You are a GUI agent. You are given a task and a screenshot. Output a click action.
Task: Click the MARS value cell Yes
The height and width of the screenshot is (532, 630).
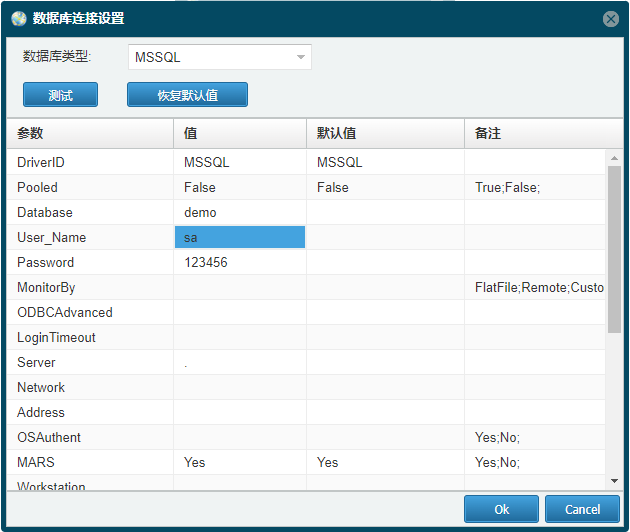point(240,462)
